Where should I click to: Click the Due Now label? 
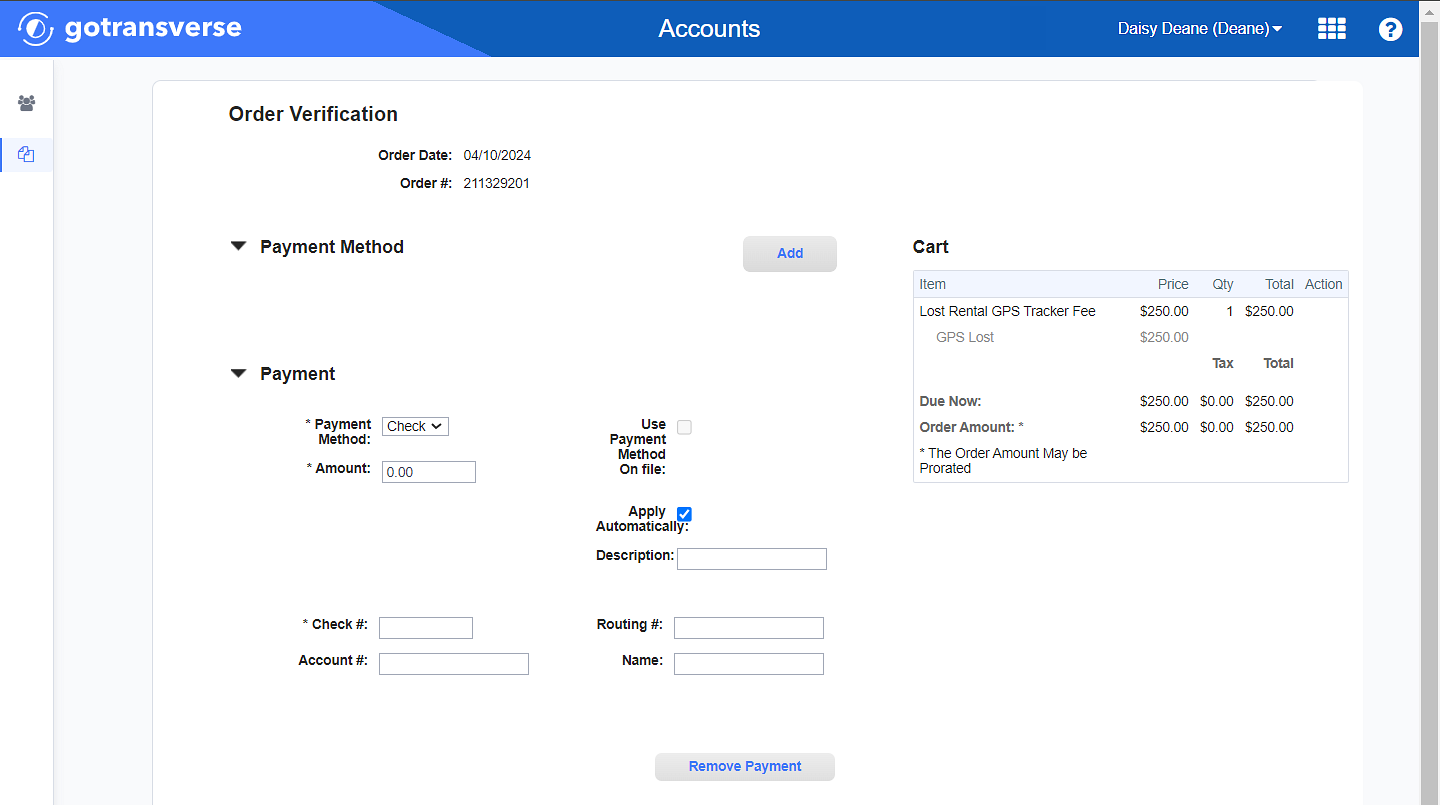pos(950,401)
